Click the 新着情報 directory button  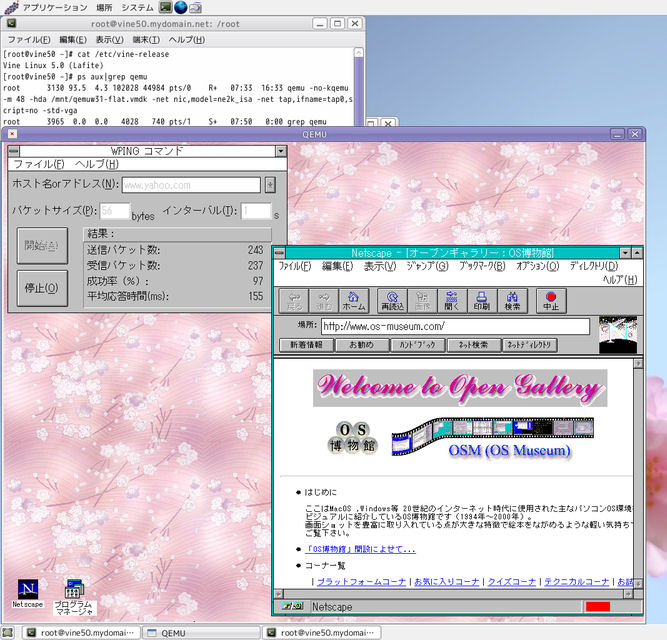coord(306,345)
